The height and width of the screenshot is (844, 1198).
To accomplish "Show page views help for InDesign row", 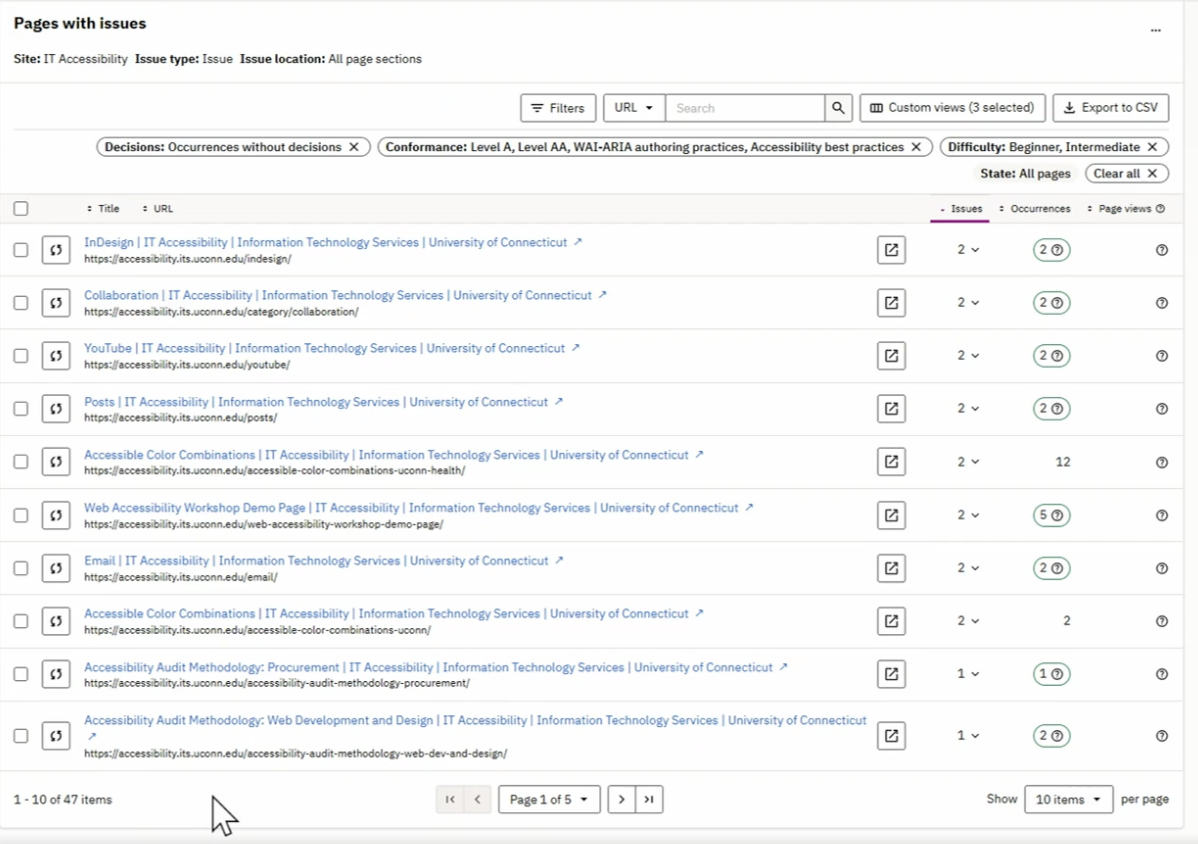I will point(1161,250).
